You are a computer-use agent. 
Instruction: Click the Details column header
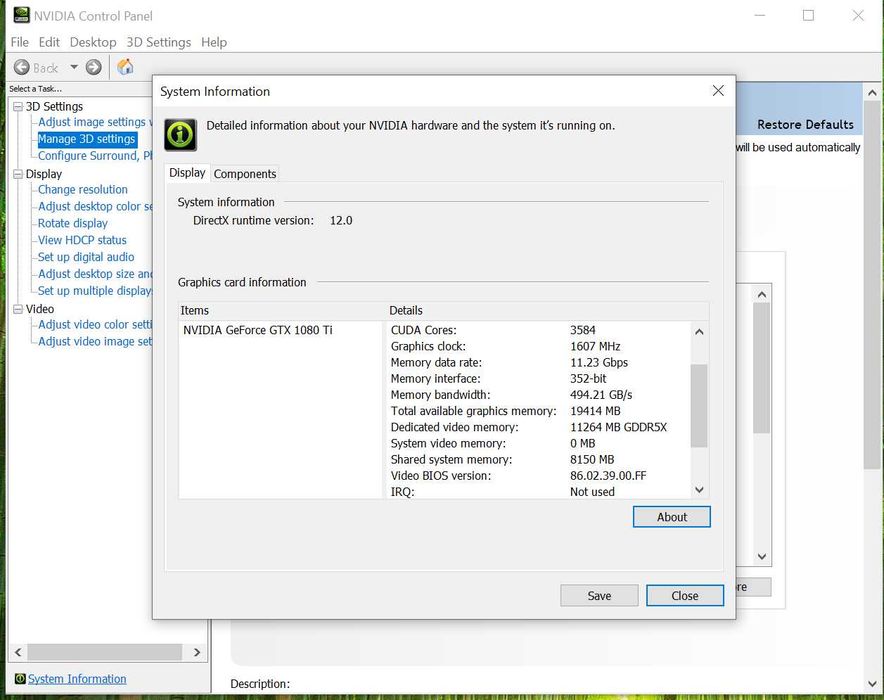tap(547, 311)
